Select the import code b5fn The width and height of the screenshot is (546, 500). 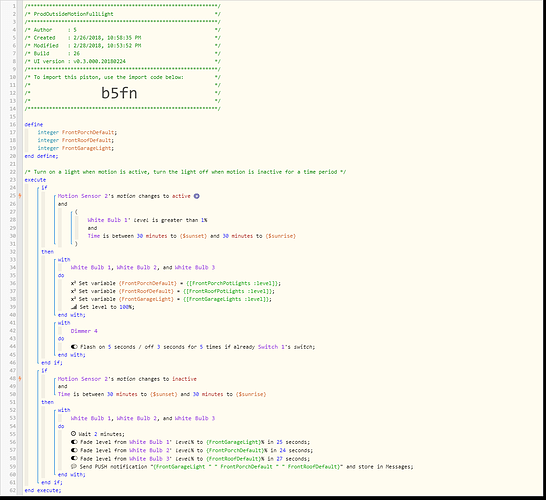[119, 93]
